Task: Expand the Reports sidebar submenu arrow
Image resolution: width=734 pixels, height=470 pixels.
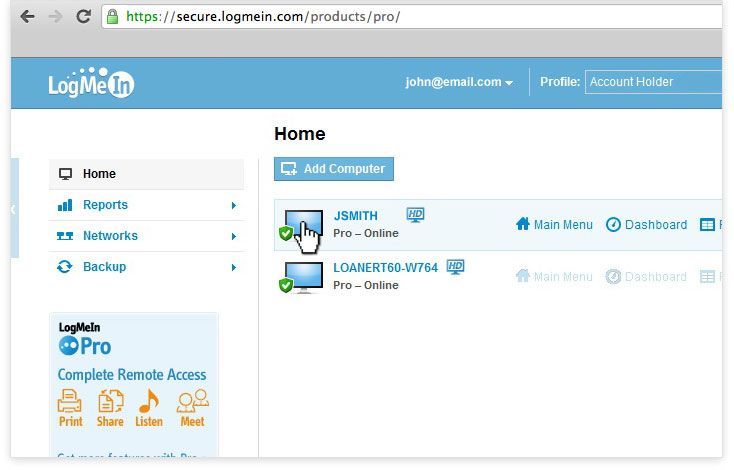Action: [x=234, y=206]
